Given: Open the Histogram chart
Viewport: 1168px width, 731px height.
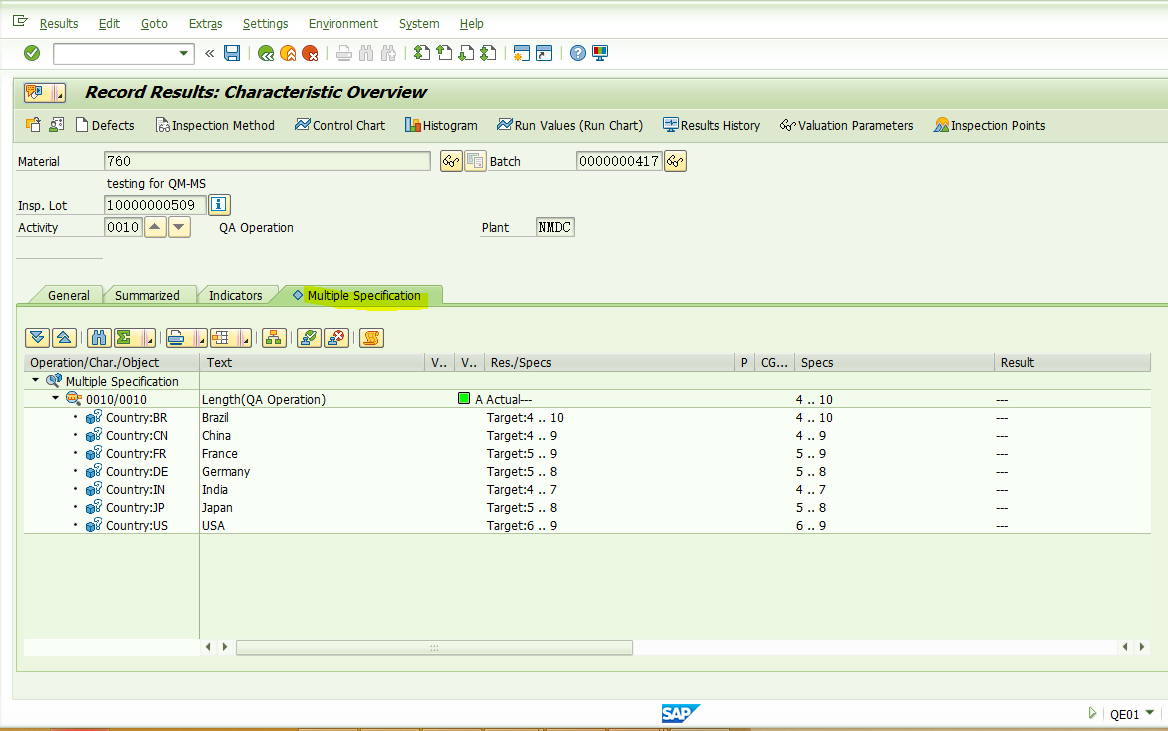Looking at the screenshot, I should [x=440, y=125].
